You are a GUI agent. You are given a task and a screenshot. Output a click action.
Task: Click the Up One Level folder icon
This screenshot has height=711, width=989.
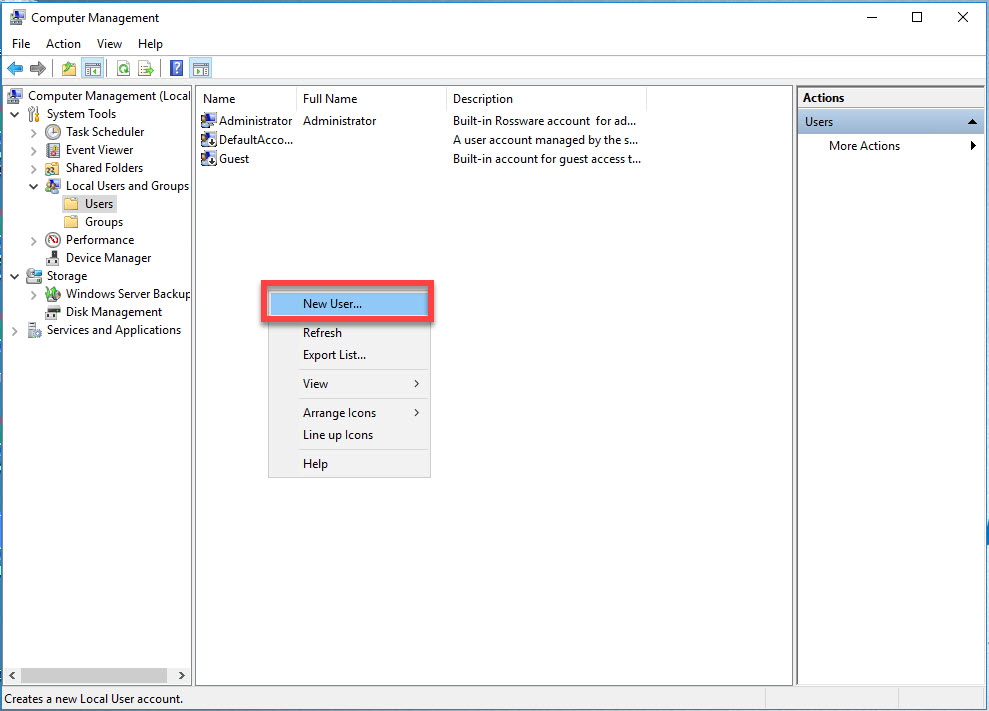coord(68,68)
